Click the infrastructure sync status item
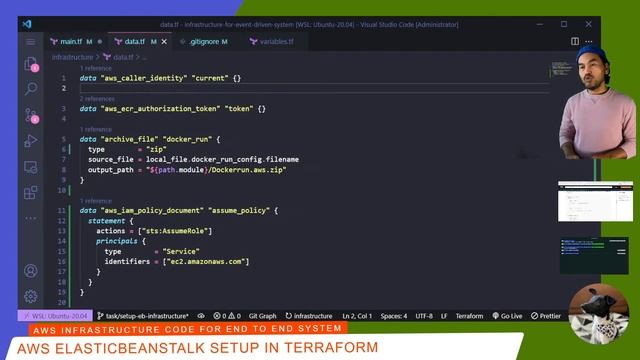 (309, 316)
